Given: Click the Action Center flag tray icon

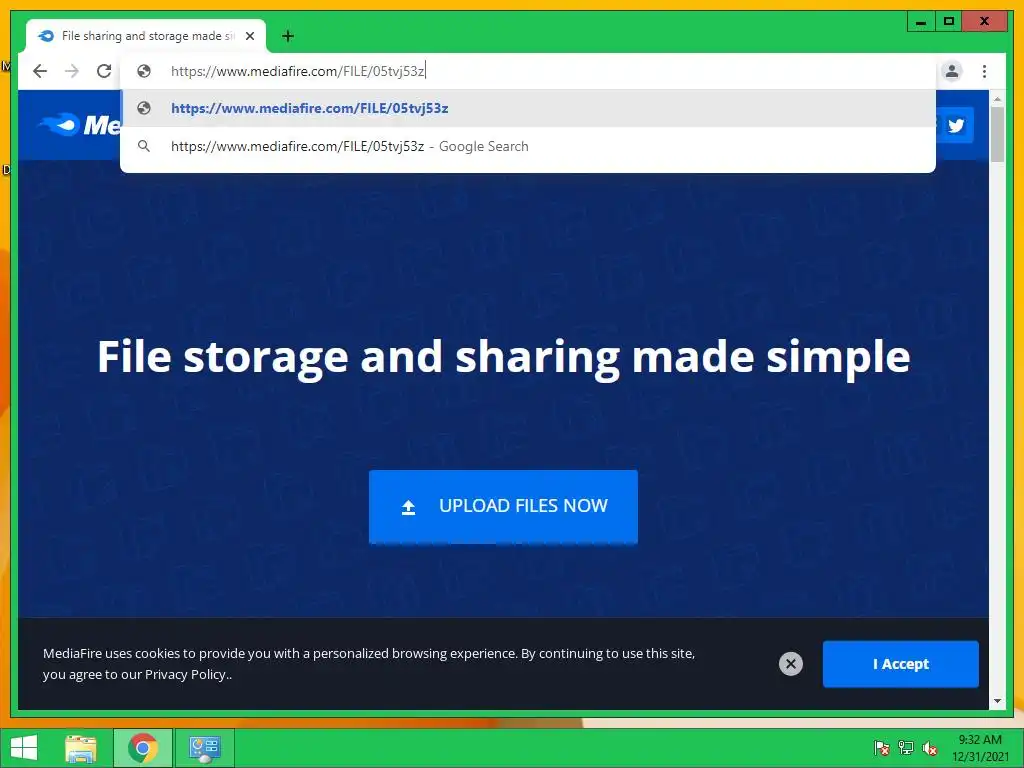Looking at the screenshot, I should [x=881, y=748].
